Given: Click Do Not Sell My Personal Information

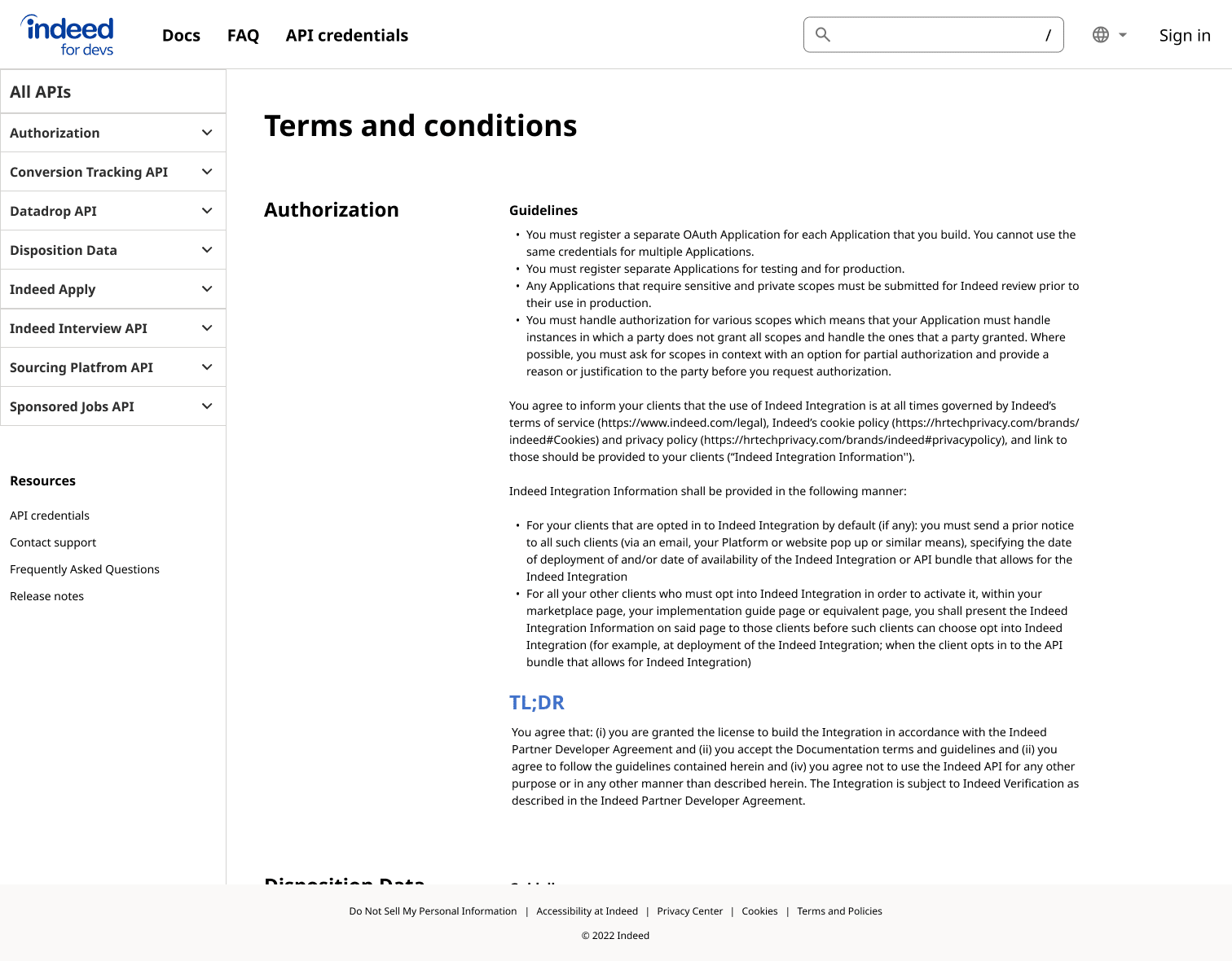Looking at the screenshot, I should [x=433, y=911].
